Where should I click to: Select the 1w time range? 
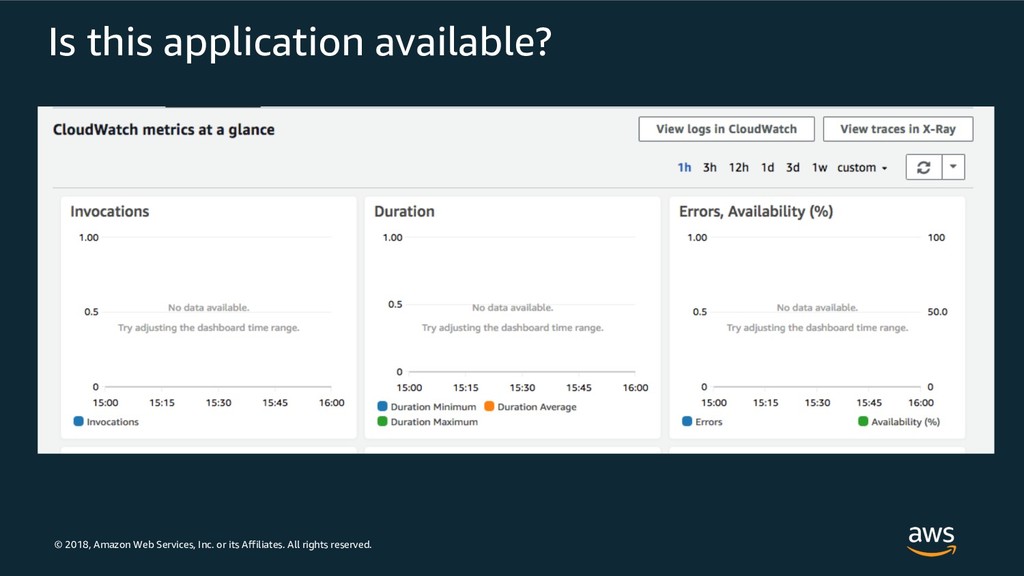(x=820, y=168)
